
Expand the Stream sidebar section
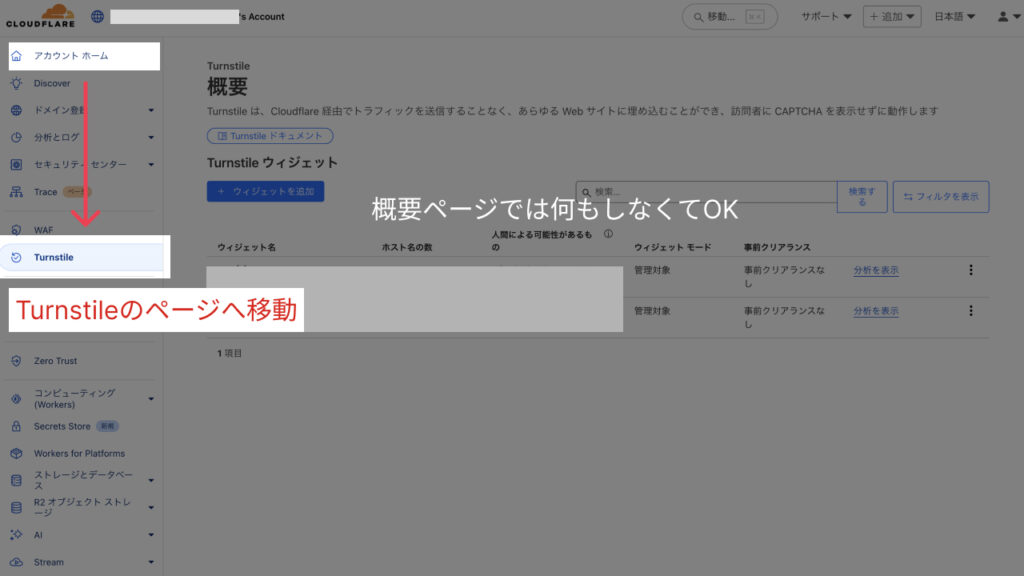[151, 562]
